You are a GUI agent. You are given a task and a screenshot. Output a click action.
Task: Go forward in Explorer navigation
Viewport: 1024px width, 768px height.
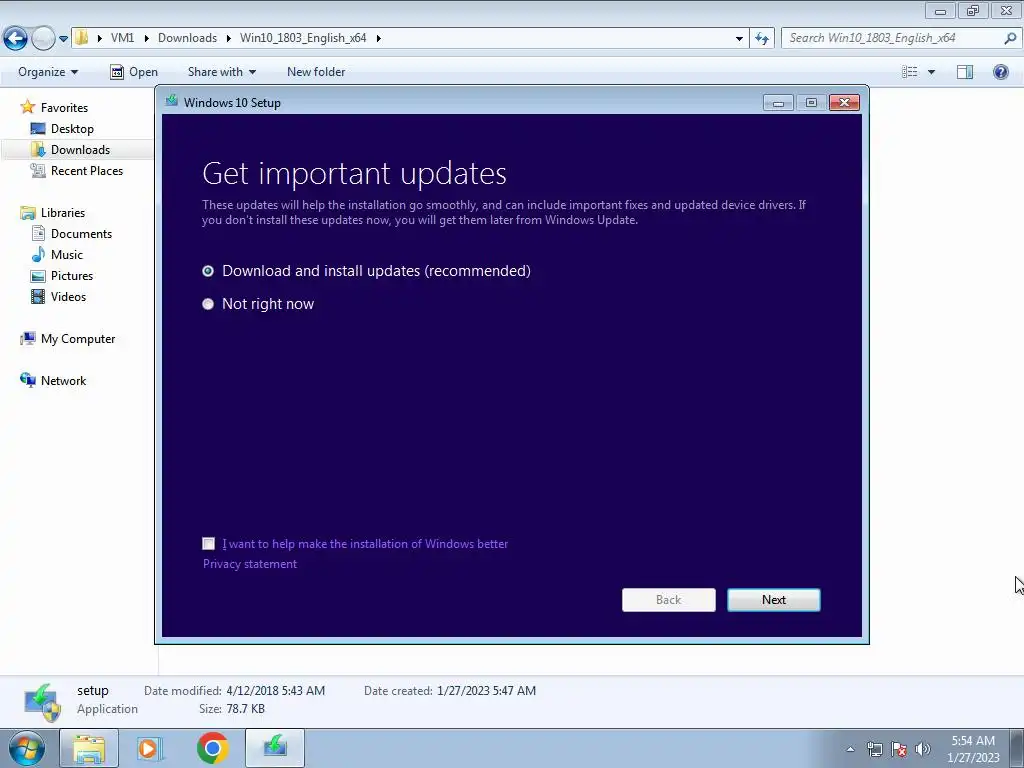coord(43,39)
